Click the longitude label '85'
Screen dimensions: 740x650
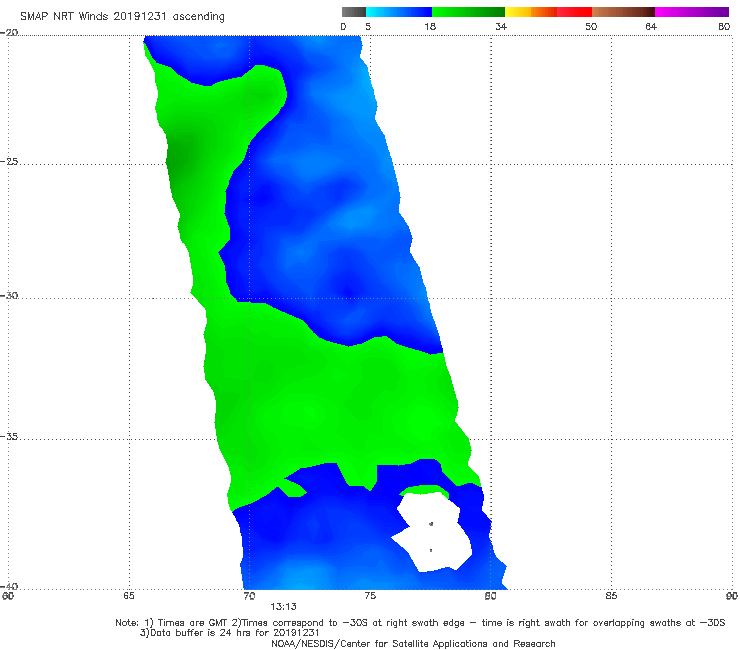tap(611, 596)
